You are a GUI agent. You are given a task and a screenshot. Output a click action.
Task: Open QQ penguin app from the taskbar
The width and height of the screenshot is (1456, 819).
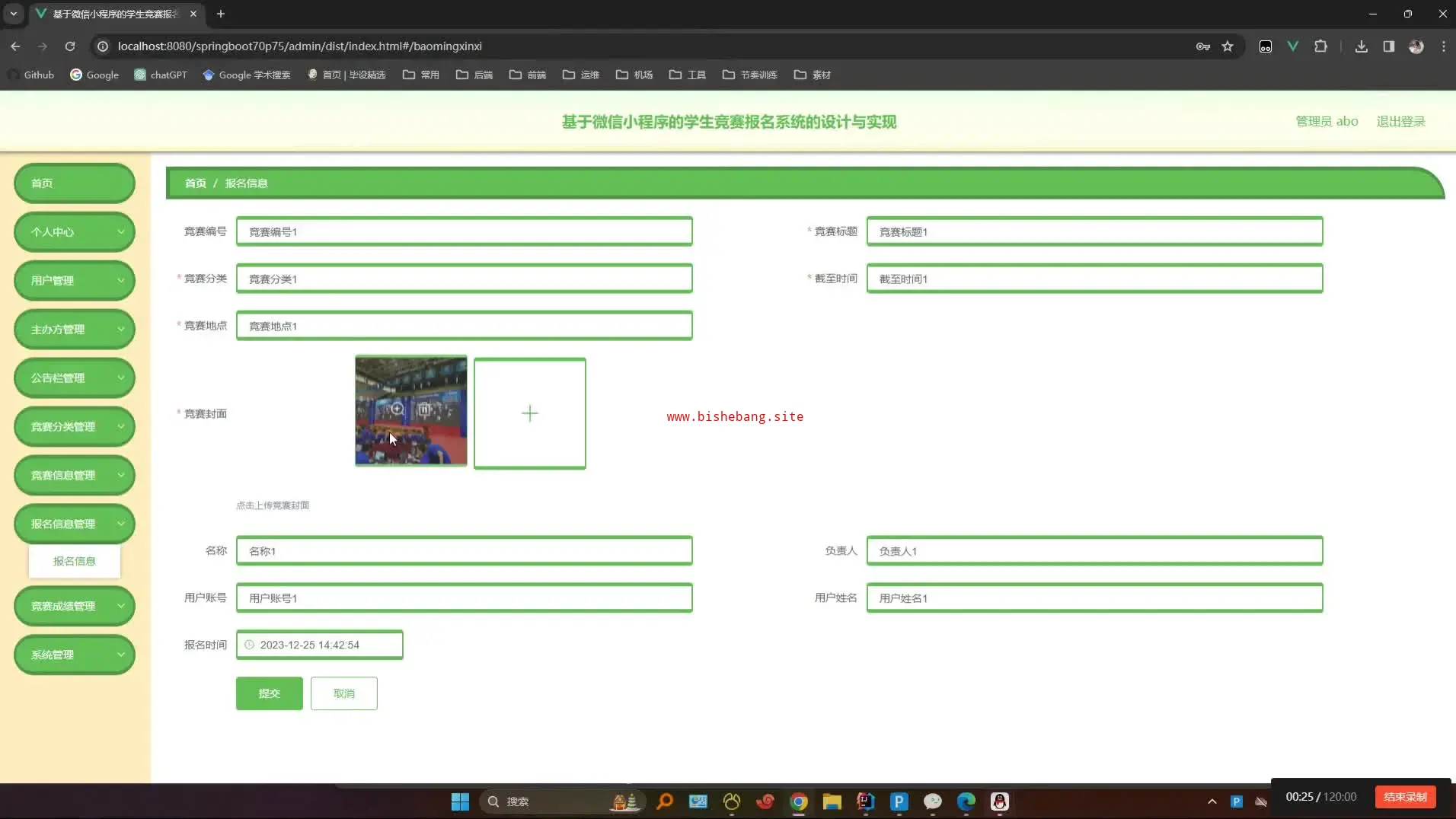[1000, 801]
